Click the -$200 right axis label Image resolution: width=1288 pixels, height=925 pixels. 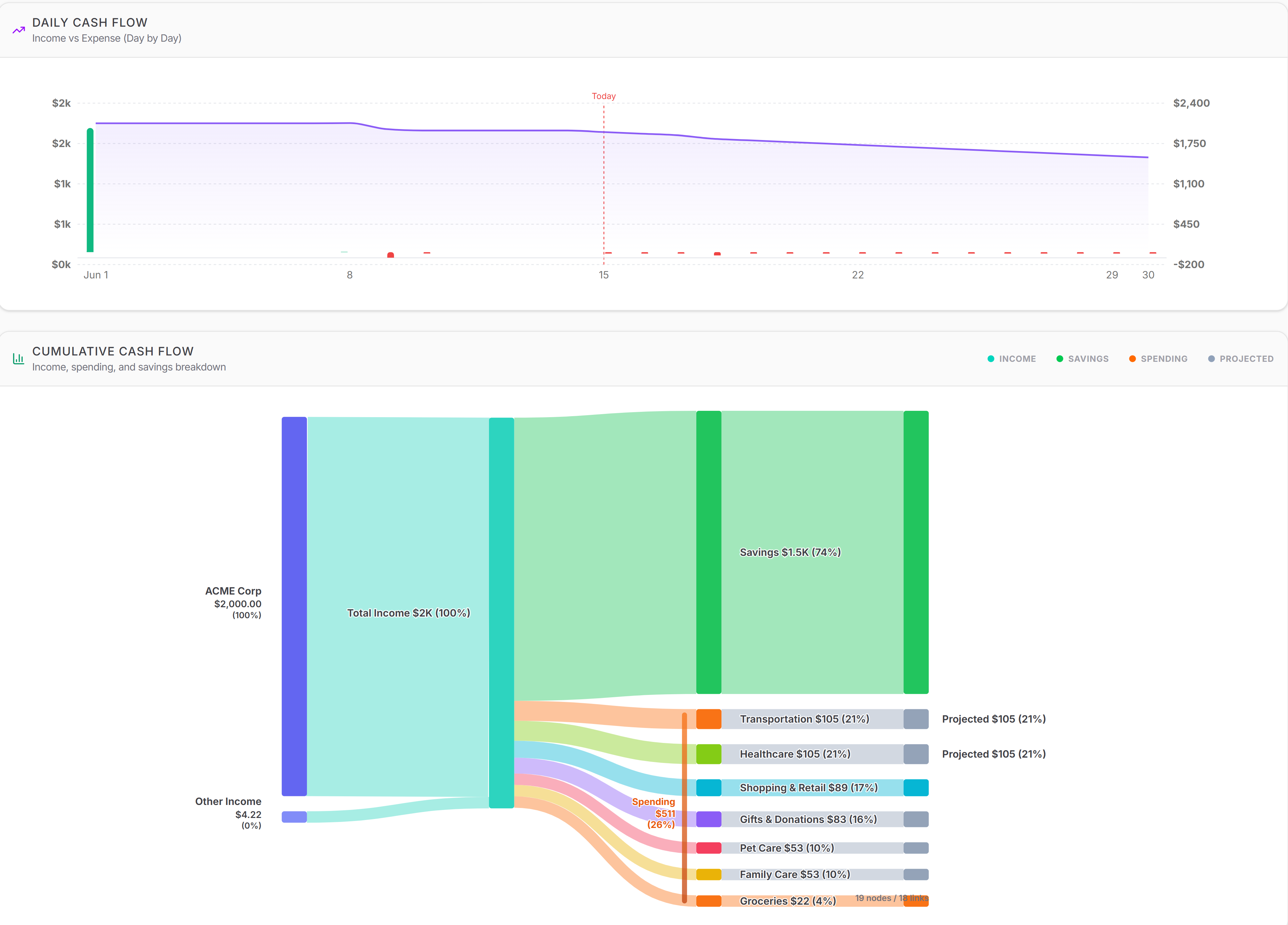[1188, 264]
